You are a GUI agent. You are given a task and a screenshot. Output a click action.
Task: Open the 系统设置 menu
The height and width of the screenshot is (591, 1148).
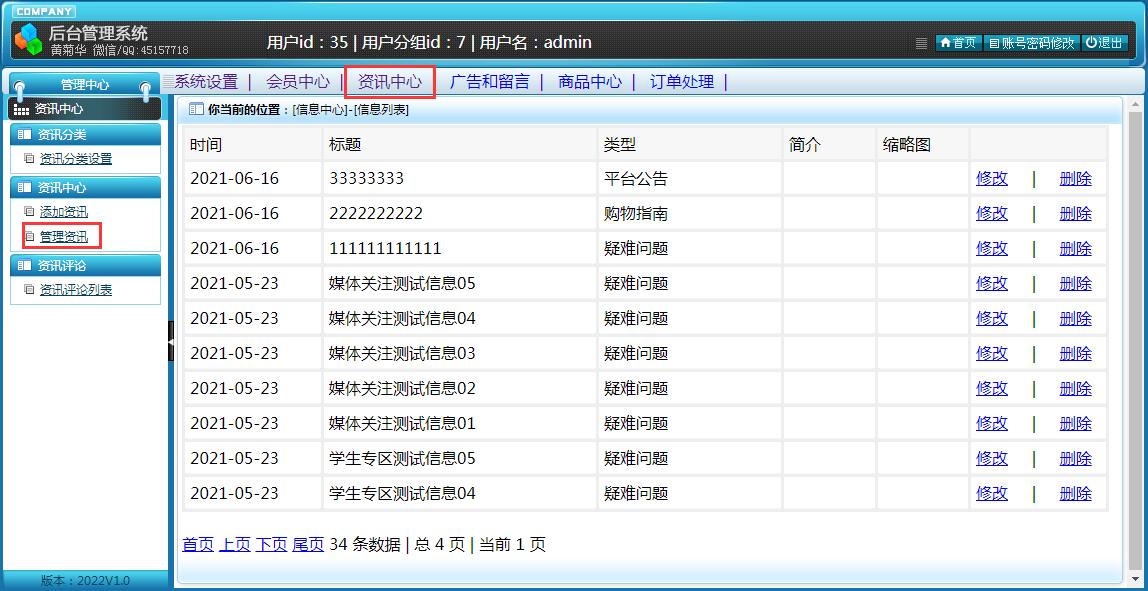[x=206, y=81]
